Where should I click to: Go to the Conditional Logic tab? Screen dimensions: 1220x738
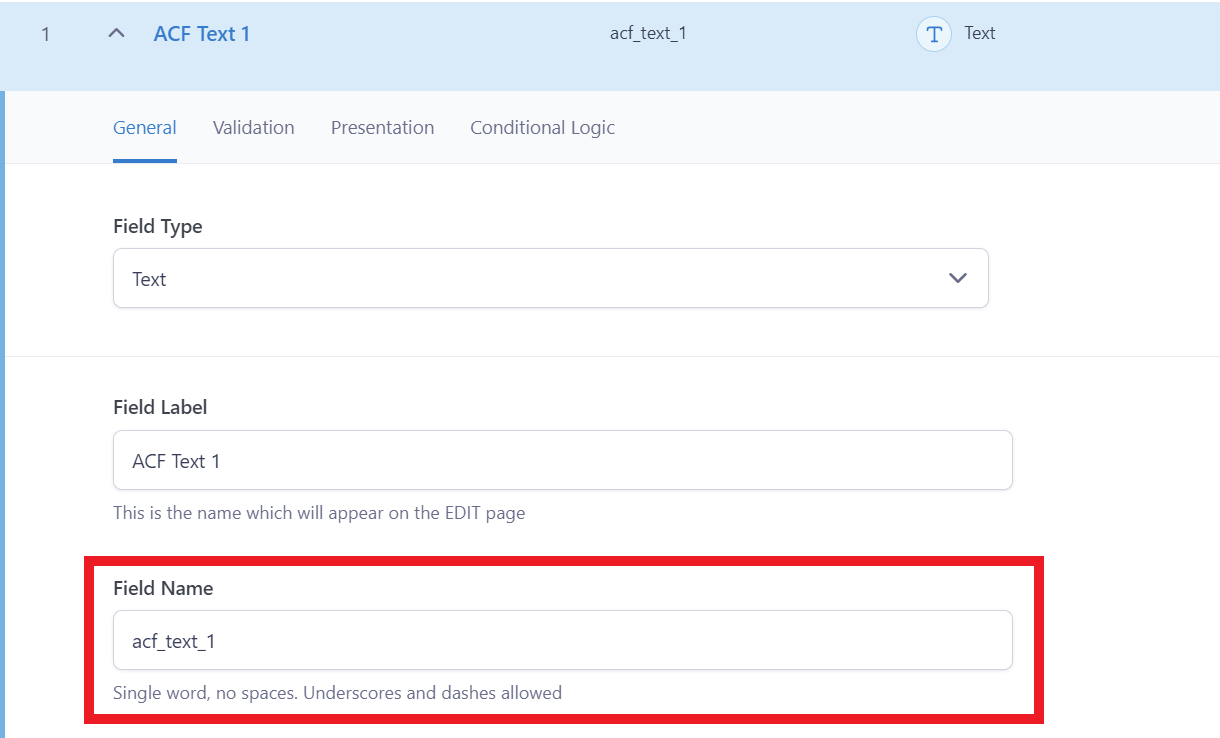point(543,128)
